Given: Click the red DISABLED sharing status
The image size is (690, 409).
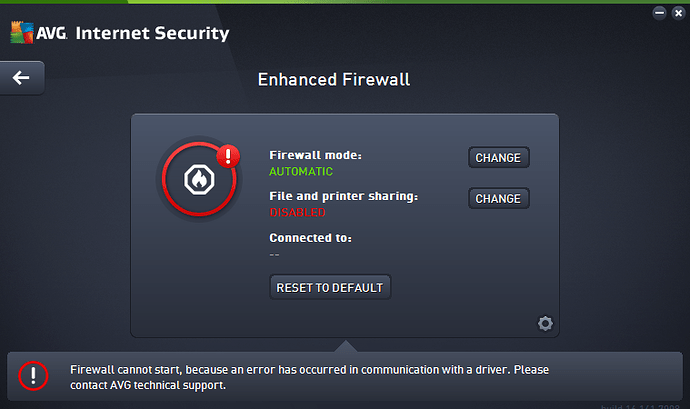Looking at the screenshot, I should coord(297,212).
